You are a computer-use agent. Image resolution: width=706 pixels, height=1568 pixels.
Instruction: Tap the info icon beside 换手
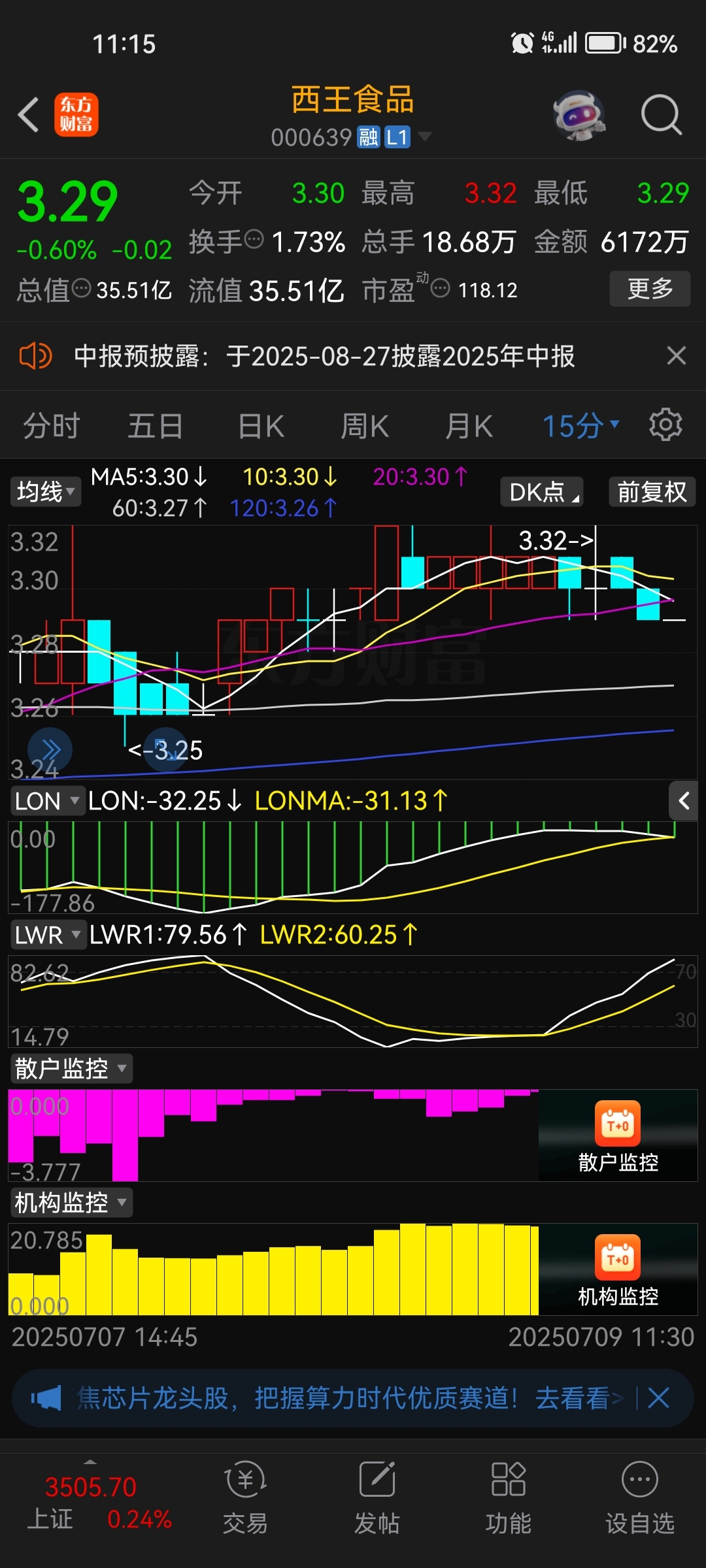click(x=254, y=240)
